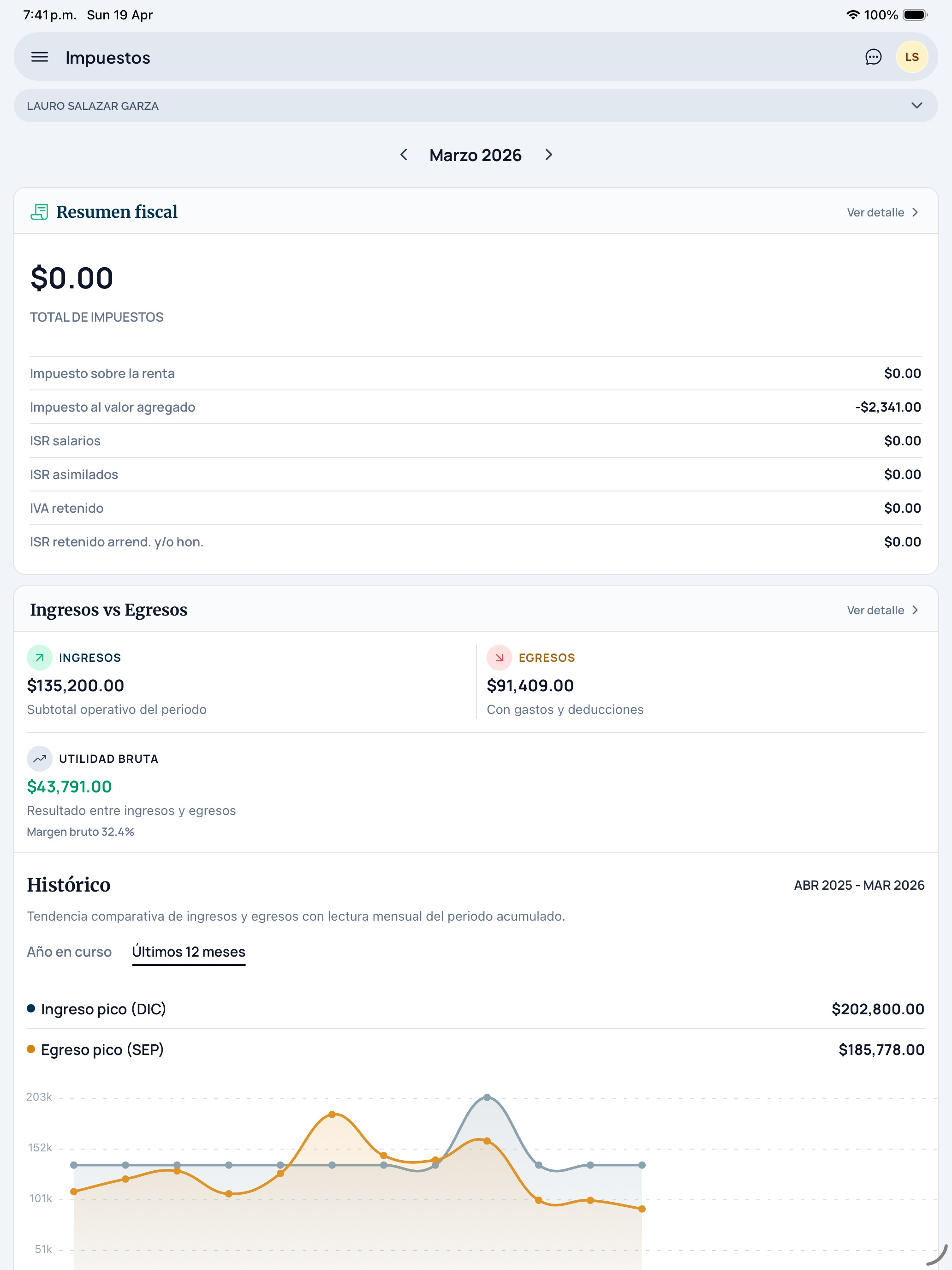
Task: Select the IVA retenido row
Action: (476, 508)
